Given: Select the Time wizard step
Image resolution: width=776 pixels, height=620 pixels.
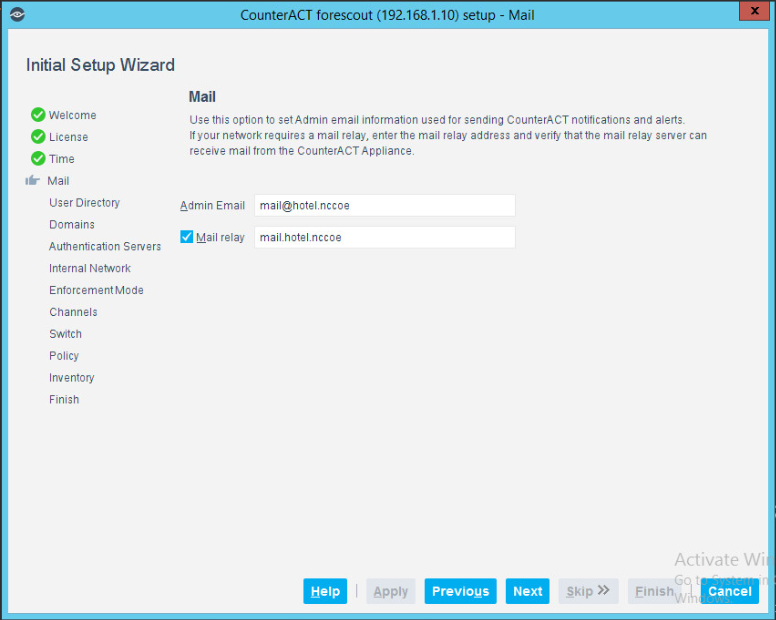Looking at the screenshot, I should (62, 159).
